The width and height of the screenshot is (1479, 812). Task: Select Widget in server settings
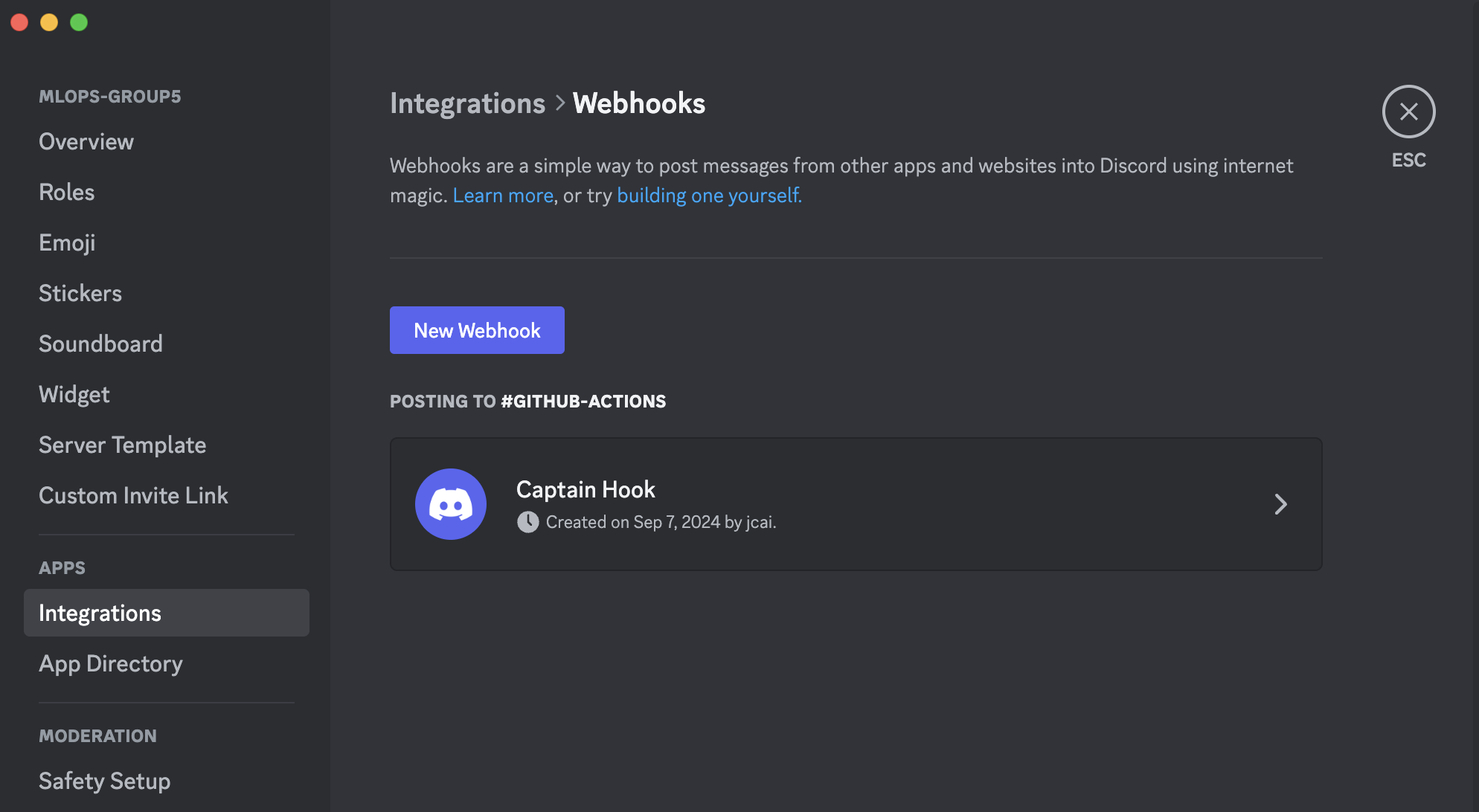[74, 394]
